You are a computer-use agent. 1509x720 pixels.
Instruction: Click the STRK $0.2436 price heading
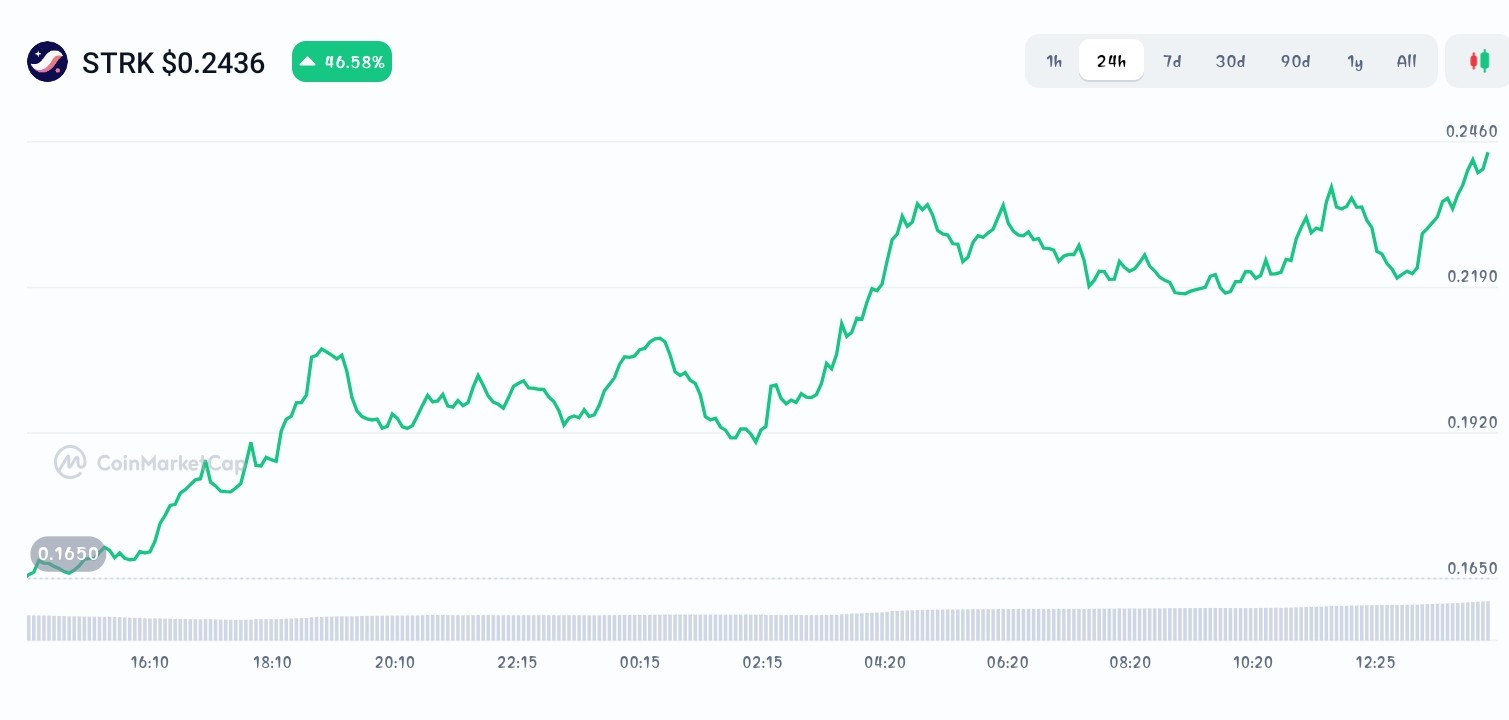click(x=173, y=63)
